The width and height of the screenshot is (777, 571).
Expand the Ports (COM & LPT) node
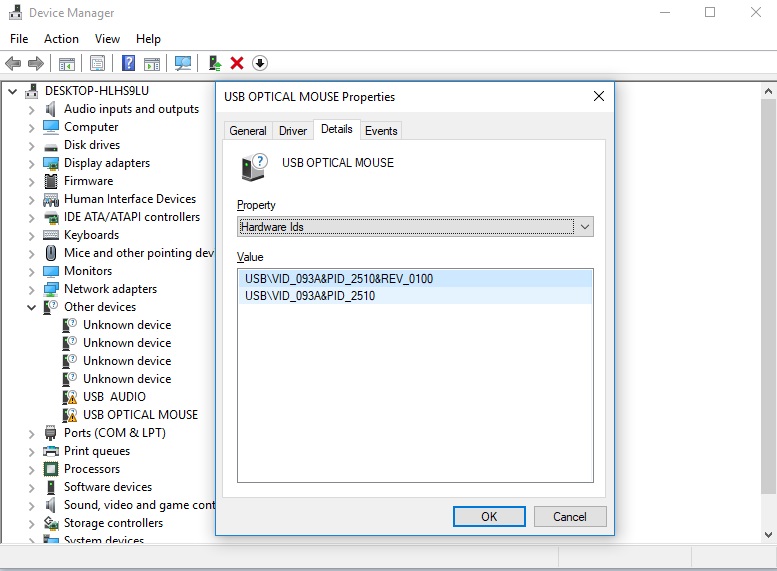click(32, 434)
